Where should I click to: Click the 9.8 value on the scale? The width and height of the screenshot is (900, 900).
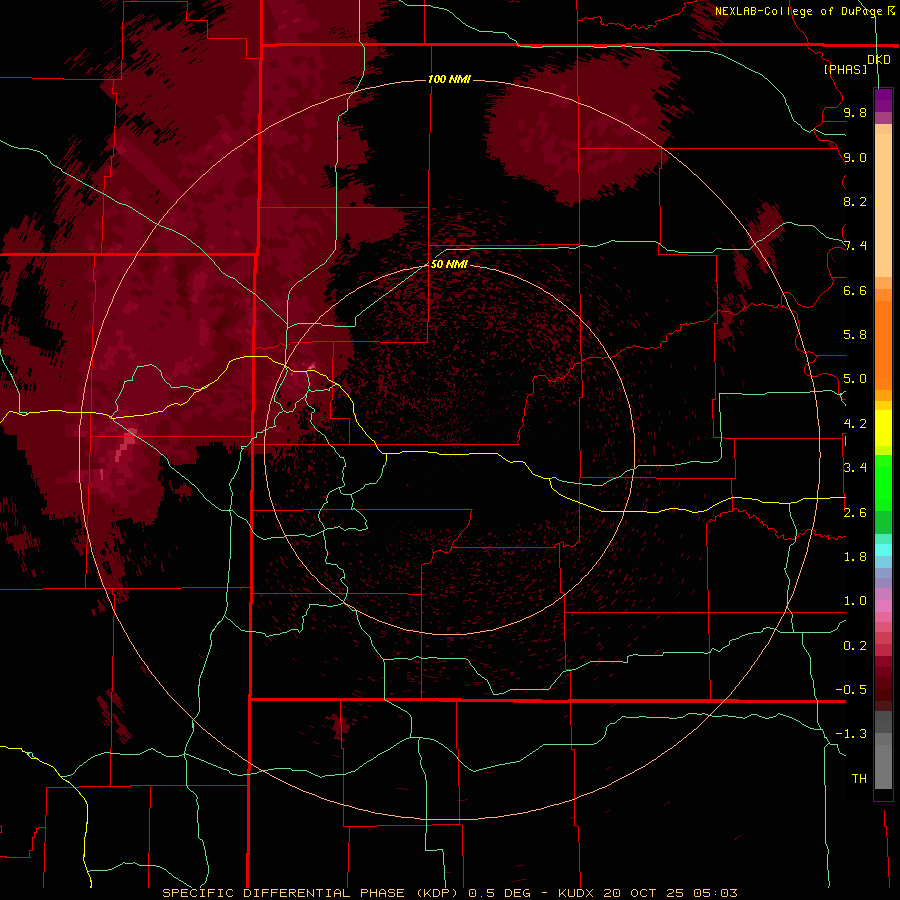tap(855, 112)
